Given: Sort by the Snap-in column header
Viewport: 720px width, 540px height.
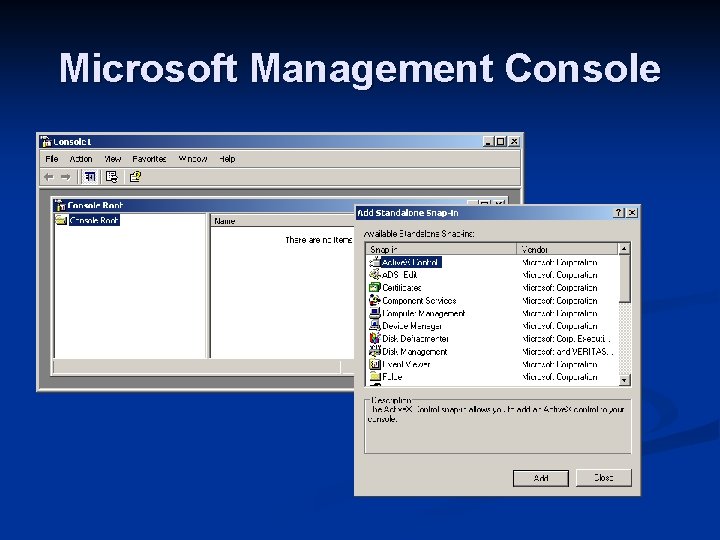Looking at the screenshot, I should tap(441, 249).
